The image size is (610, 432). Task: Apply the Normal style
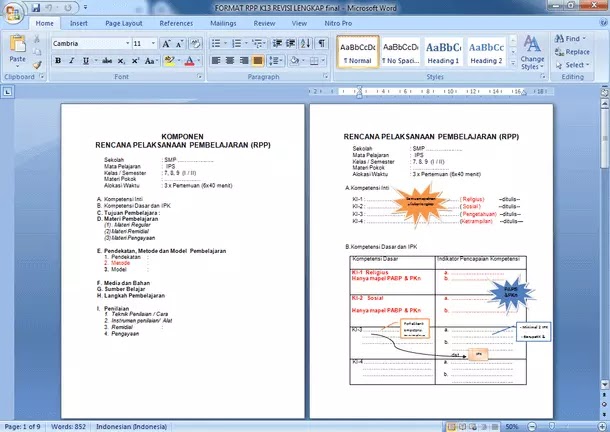[358, 52]
